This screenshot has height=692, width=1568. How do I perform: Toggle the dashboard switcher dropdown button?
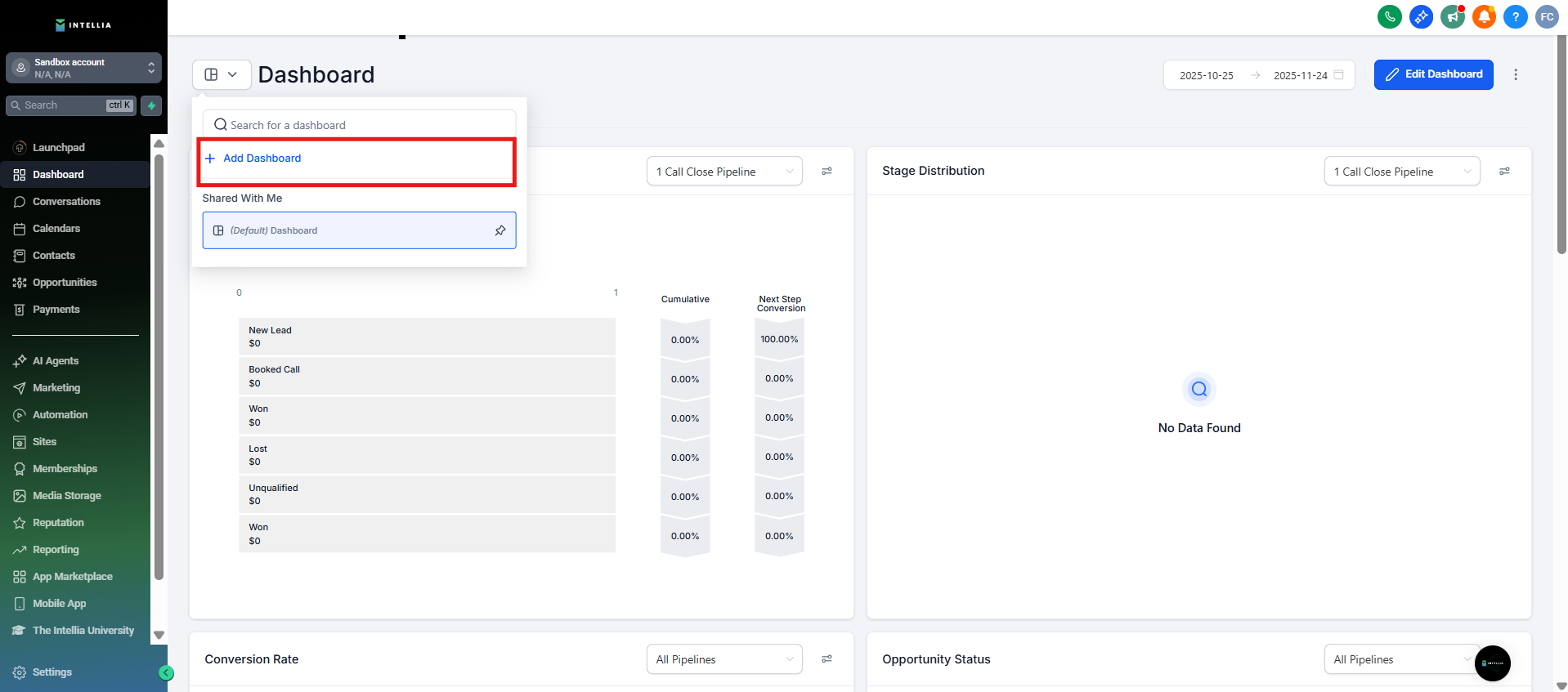point(222,74)
